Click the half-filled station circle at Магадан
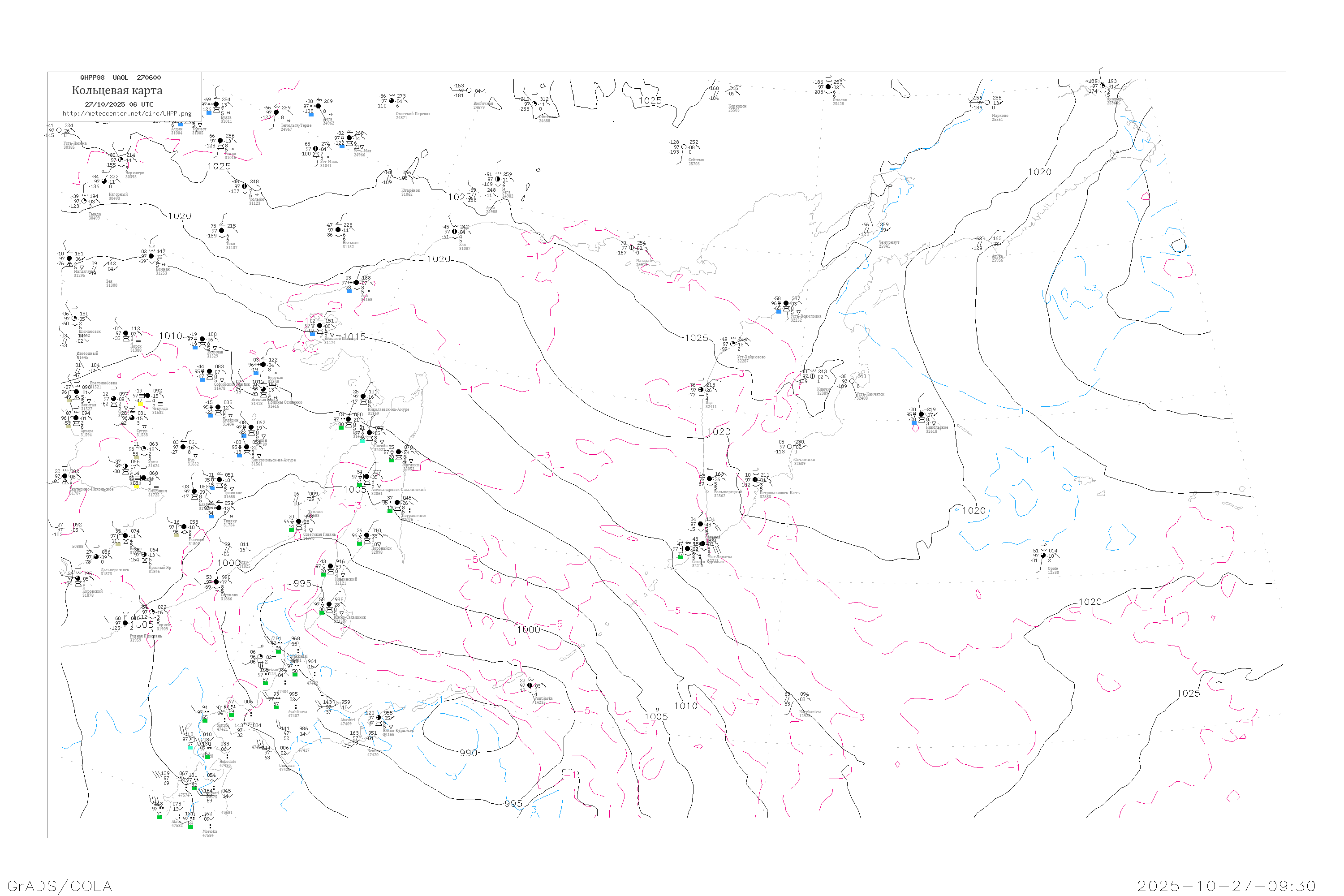The image size is (1344, 896). 631,248
